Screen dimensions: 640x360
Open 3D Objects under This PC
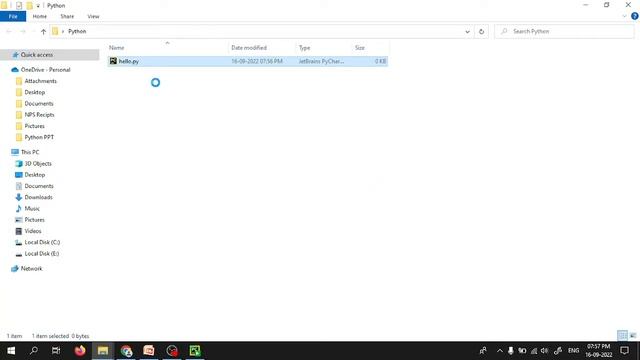pos(38,163)
